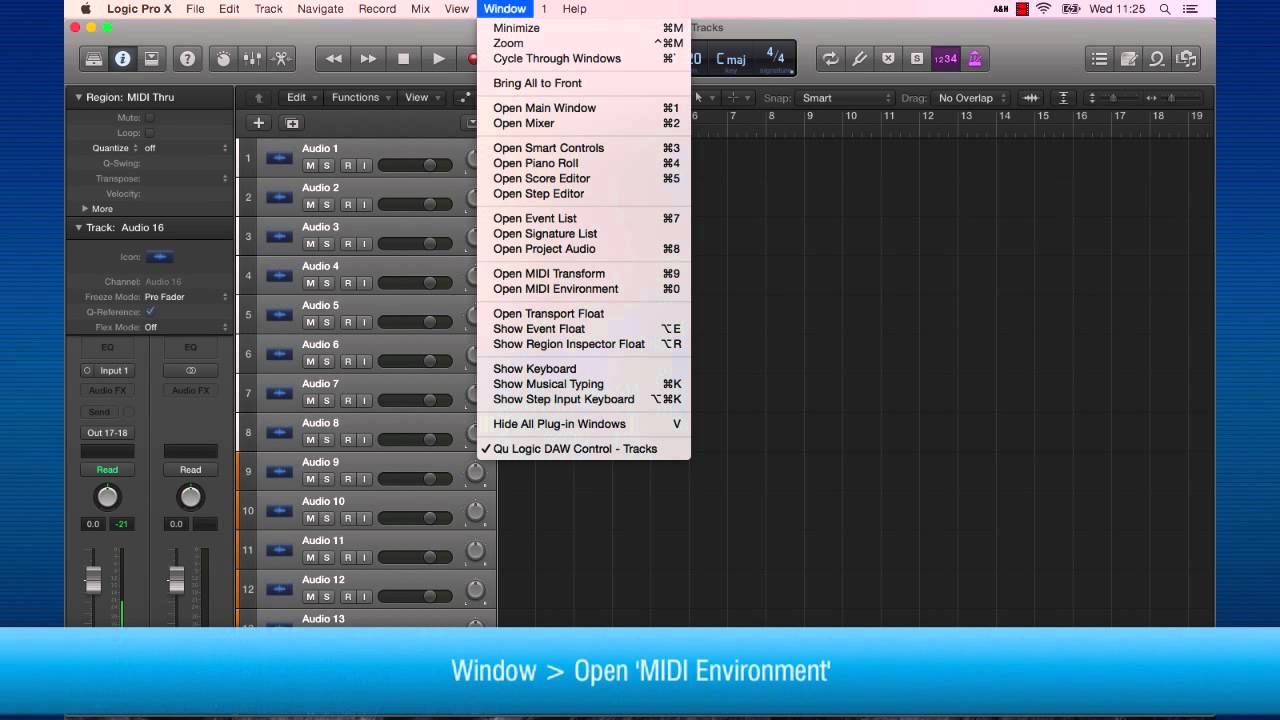The width and height of the screenshot is (1280, 720).
Task: Toggle the Inspector 'i' button
Action: coord(122,59)
